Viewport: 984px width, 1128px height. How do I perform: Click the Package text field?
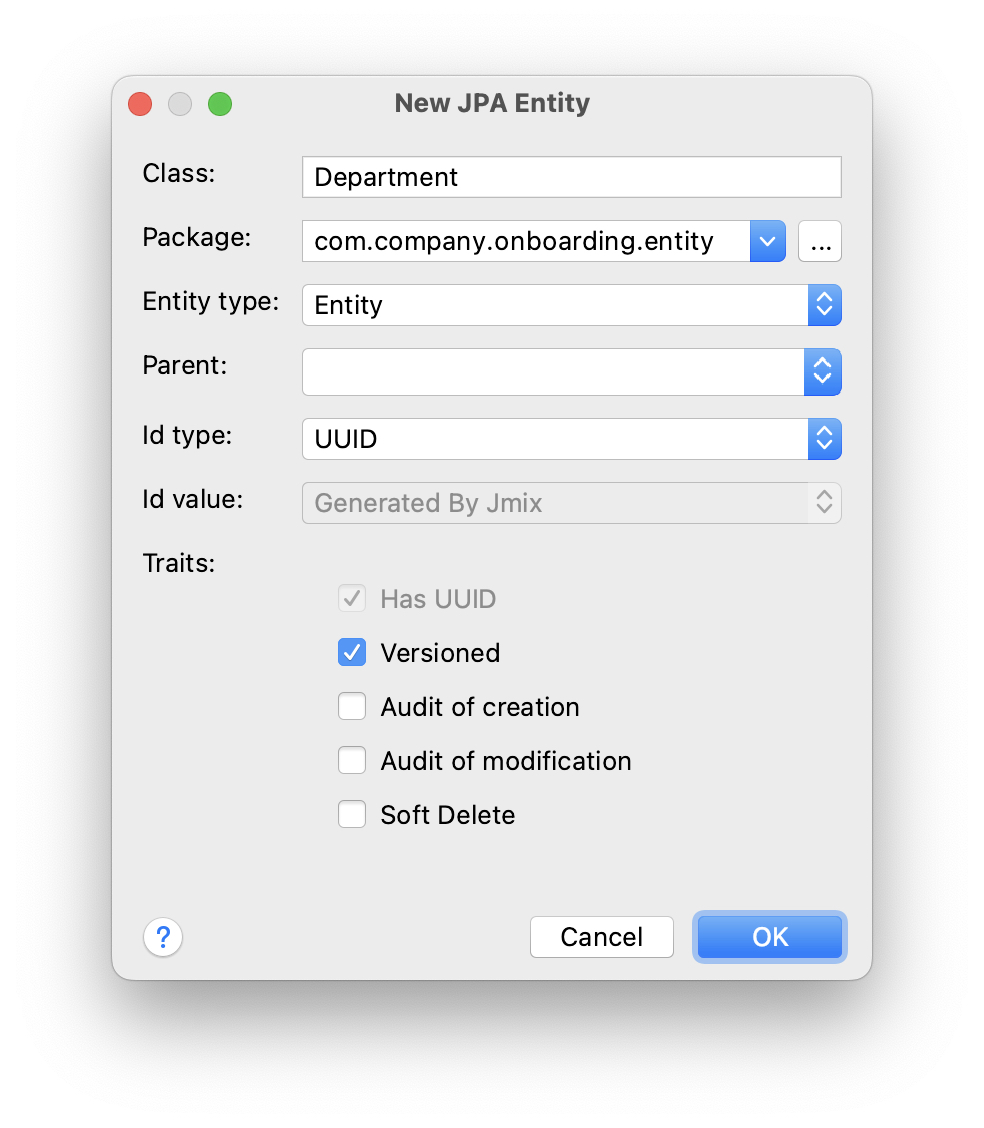(526, 241)
